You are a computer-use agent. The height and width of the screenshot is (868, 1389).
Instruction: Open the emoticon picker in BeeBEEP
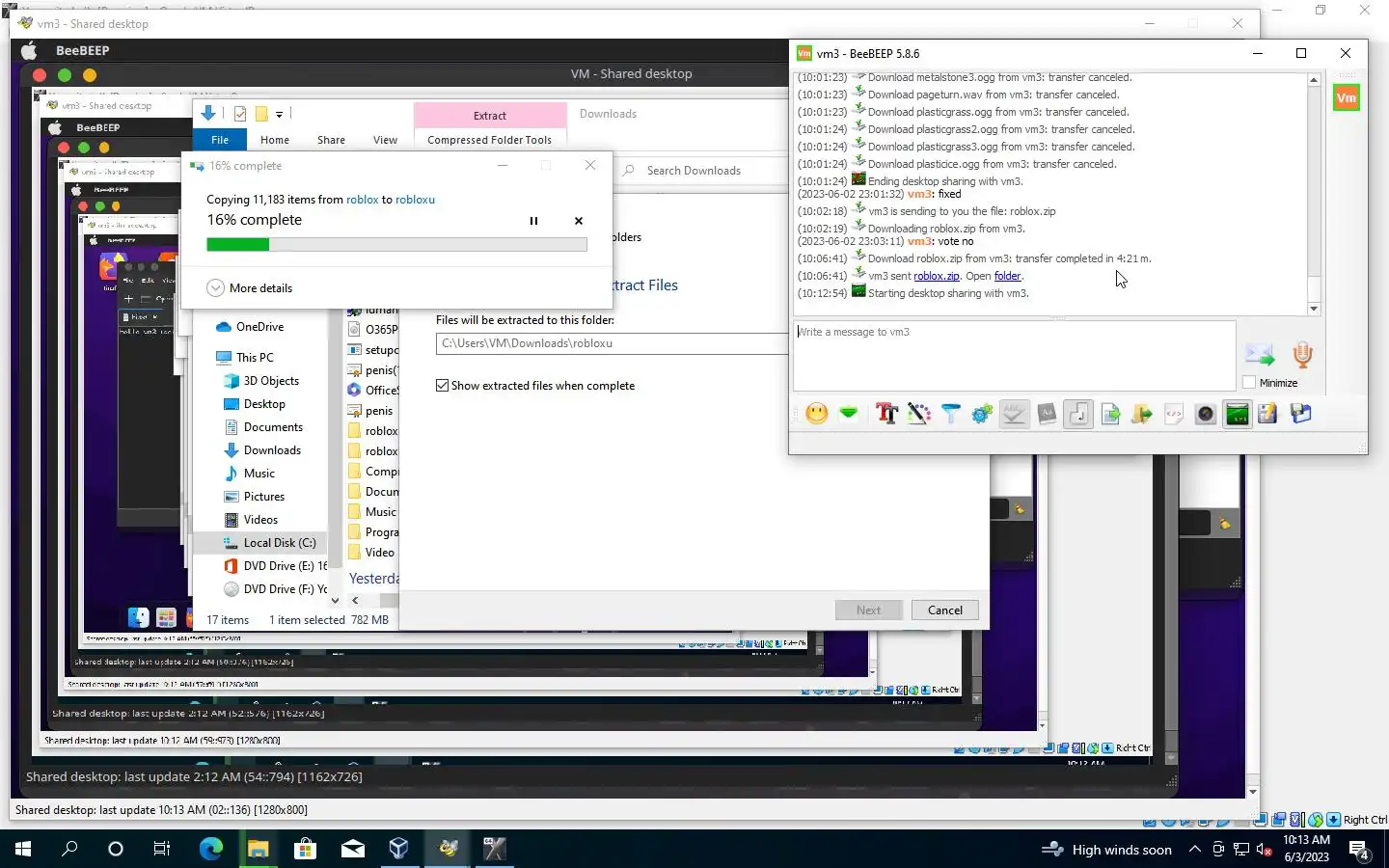(817, 414)
